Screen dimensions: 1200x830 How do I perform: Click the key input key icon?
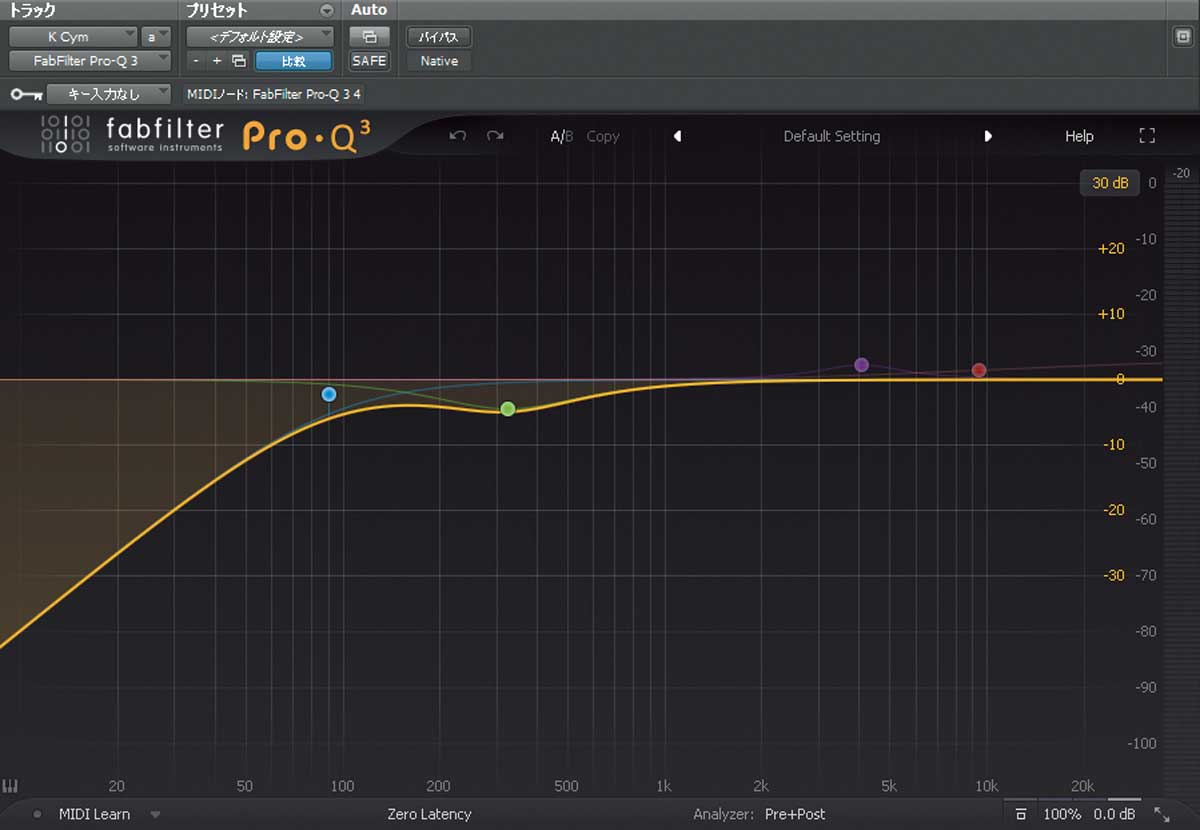pyautogui.click(x=26, y=94)
